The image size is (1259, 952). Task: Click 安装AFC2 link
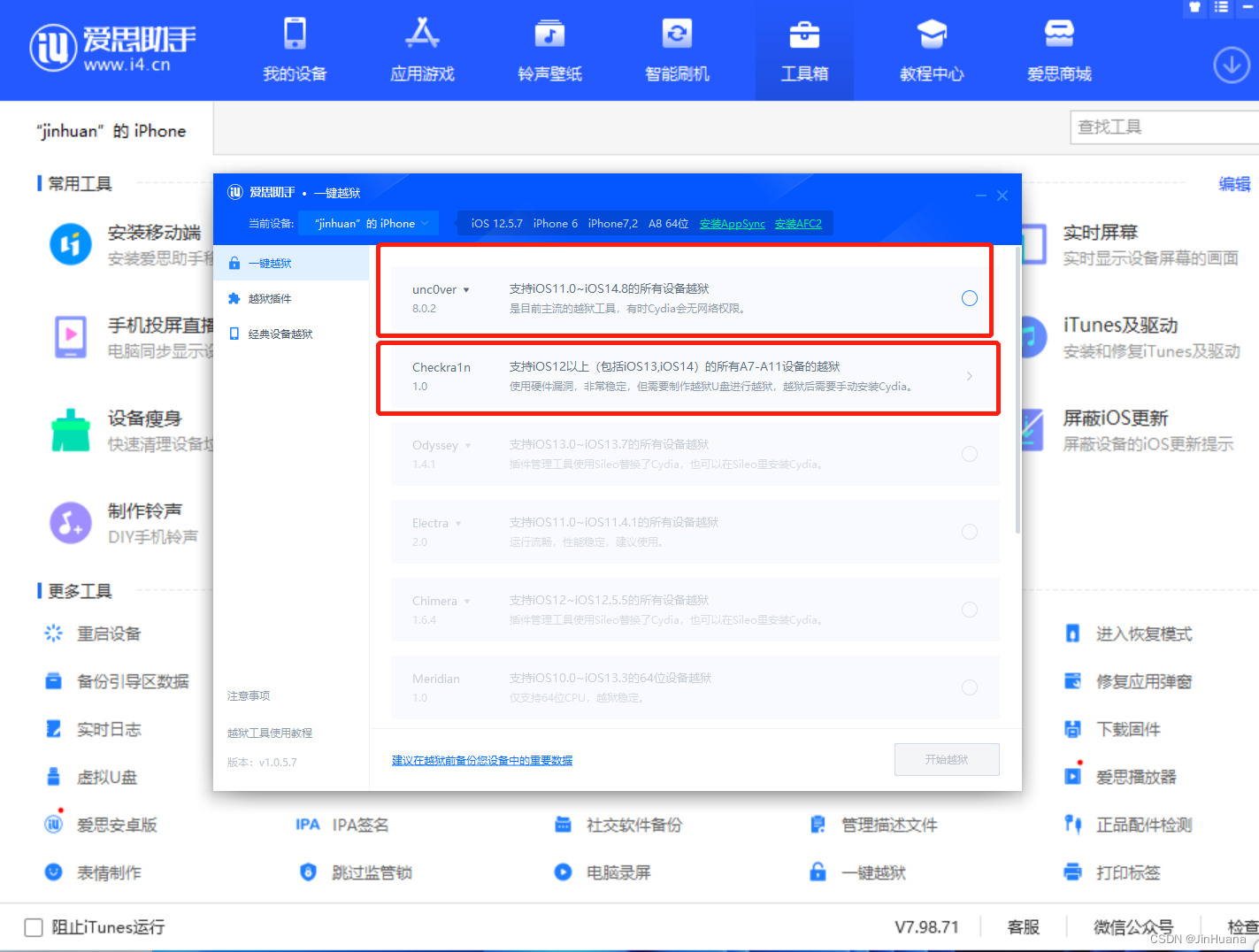pyautogui.click(x=798, y=224)
